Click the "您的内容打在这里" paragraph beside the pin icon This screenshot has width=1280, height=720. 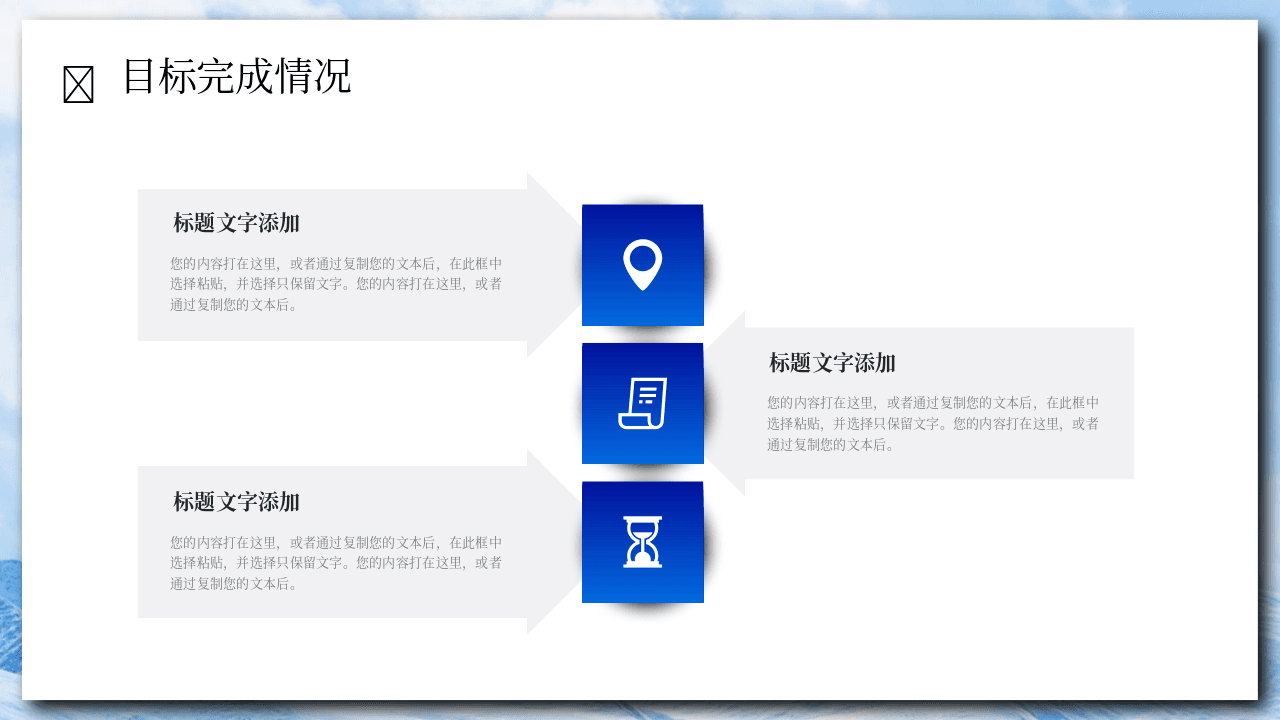pyautogui.click(x=336, y=285)
